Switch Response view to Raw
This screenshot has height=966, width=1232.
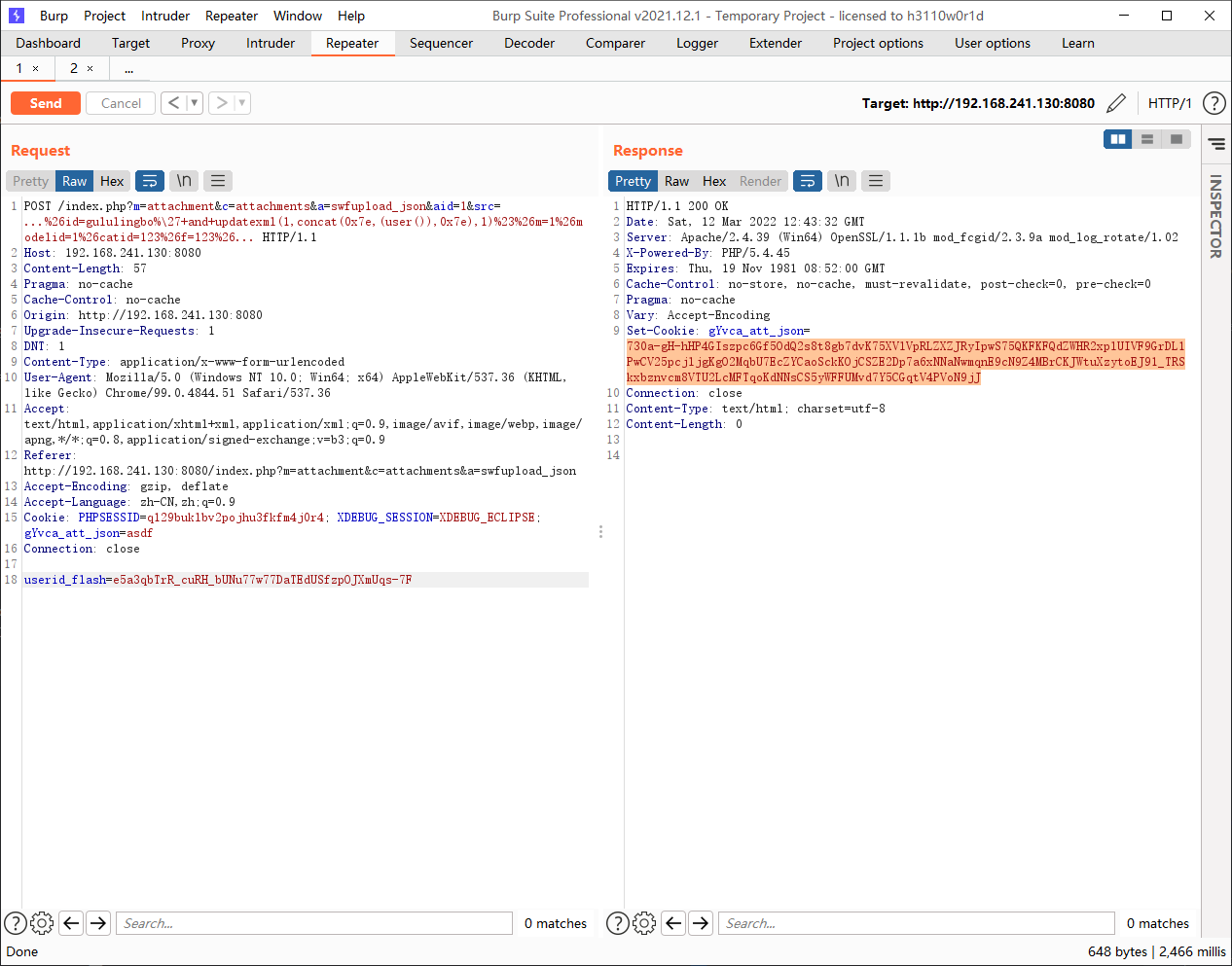(676, 181)
